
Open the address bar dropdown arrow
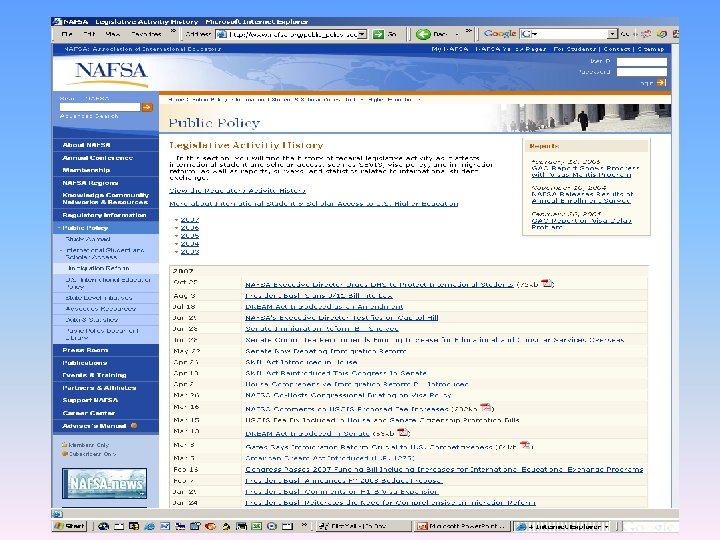click(362, 34)
